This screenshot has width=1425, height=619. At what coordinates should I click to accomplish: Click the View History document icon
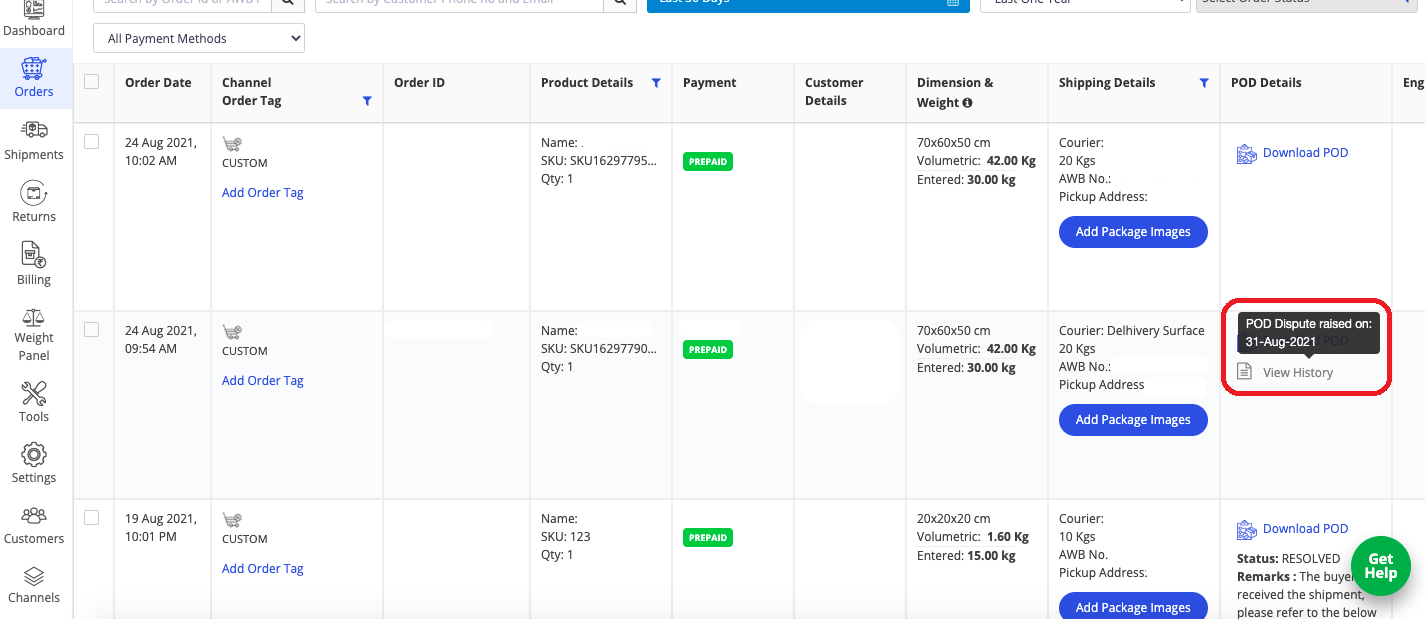(x=1245, y=372)
